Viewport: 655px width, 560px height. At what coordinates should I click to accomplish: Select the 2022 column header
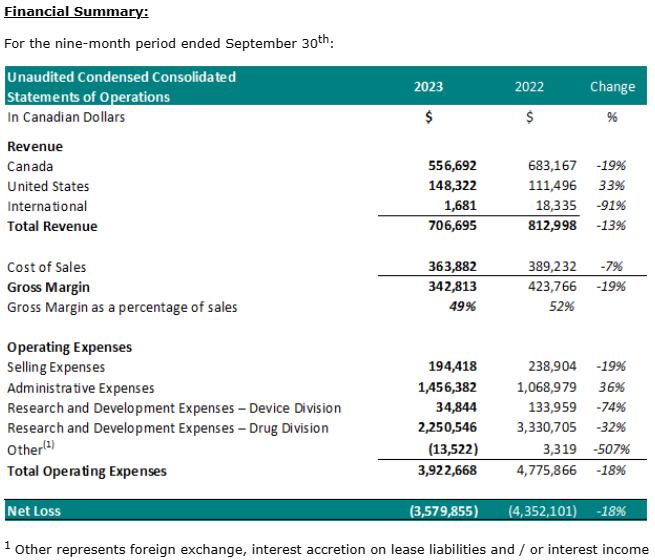pos(529,87)
